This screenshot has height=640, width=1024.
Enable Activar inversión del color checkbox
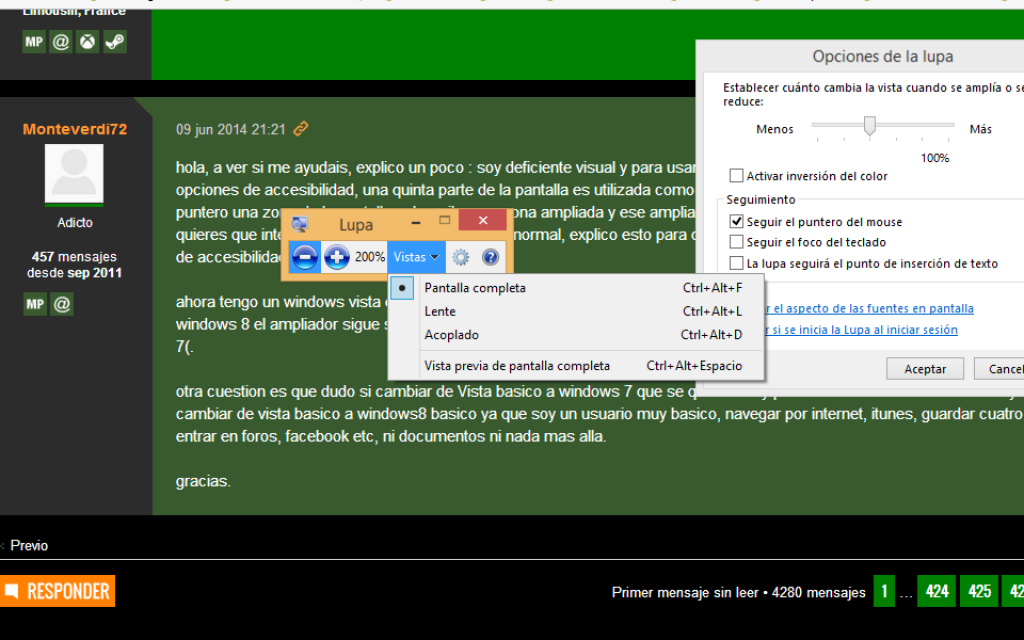(736, 176)
